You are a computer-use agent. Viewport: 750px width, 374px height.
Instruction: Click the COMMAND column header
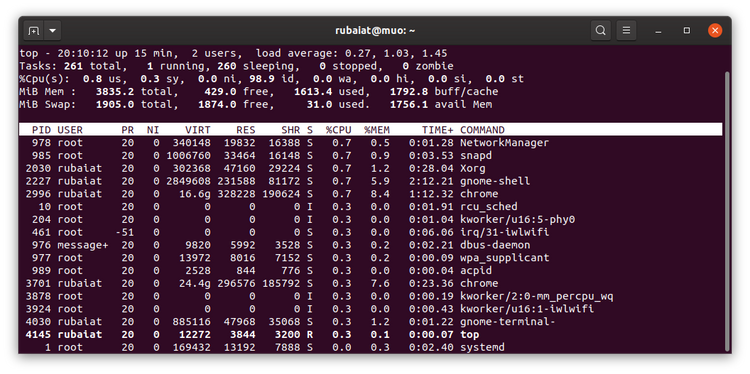pos(482,130)
